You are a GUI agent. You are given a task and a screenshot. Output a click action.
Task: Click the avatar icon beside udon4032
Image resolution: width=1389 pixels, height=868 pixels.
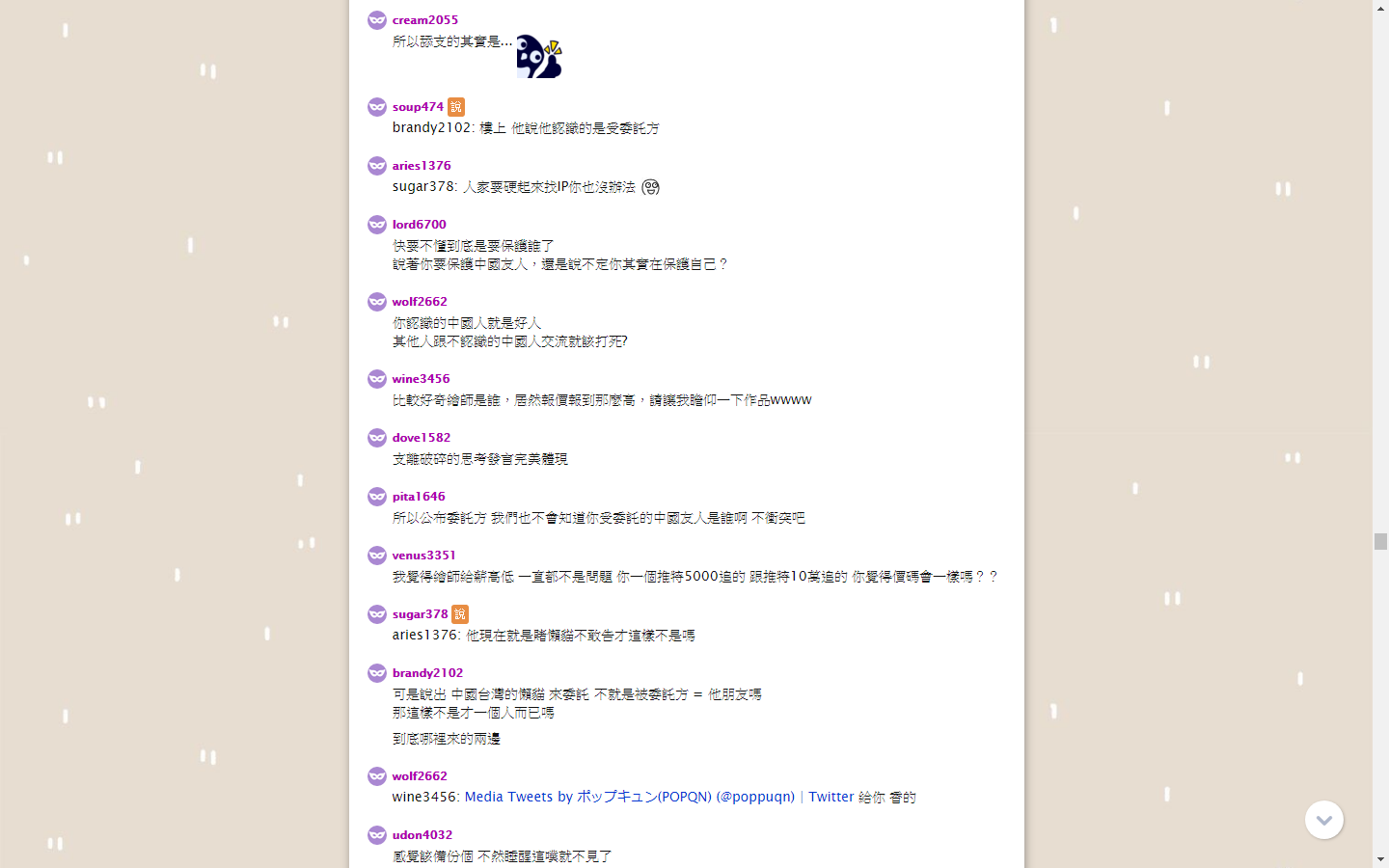pyautogui.click(x=377, y=835)
